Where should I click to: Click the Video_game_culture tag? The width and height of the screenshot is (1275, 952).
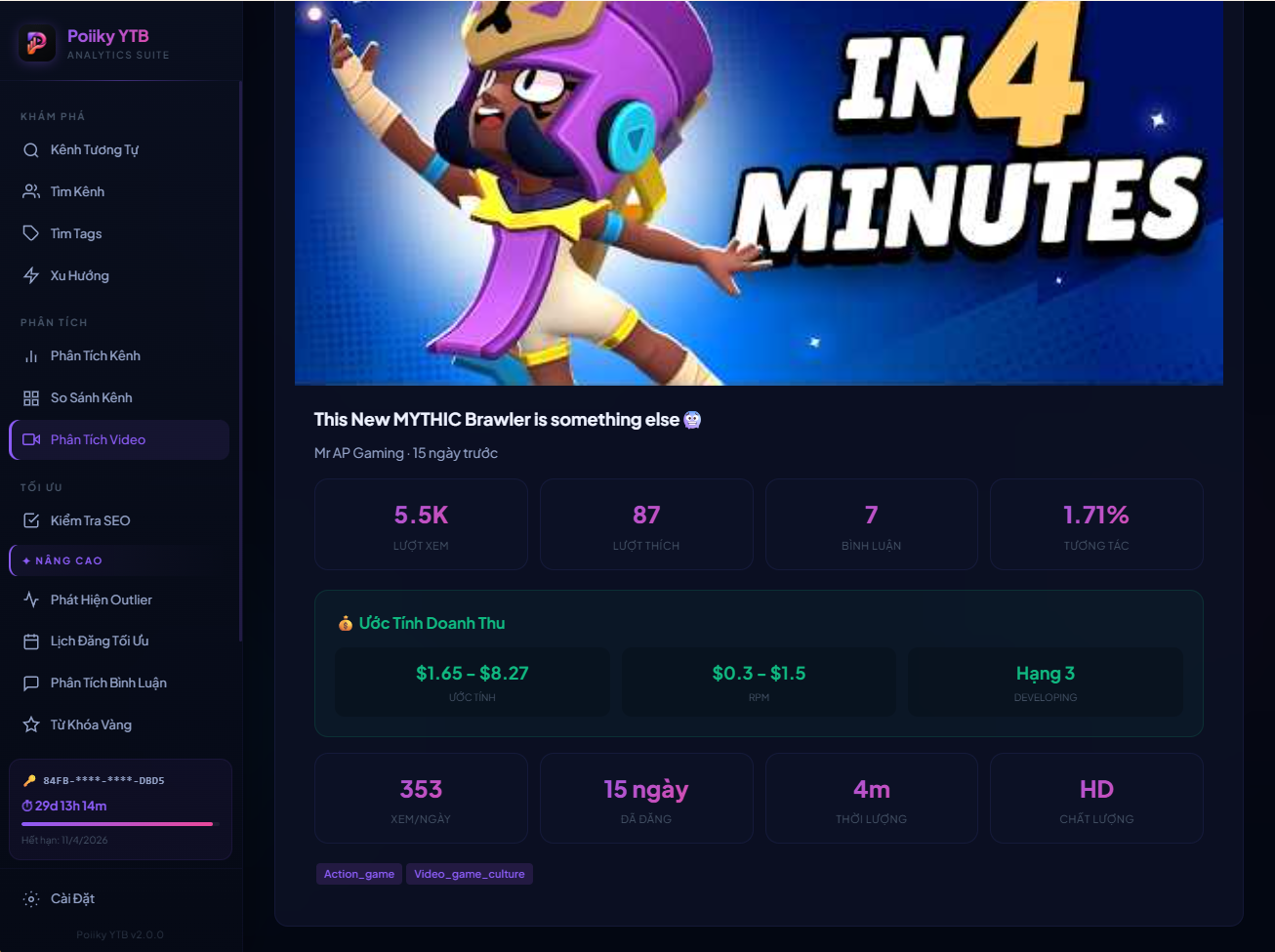470,874
